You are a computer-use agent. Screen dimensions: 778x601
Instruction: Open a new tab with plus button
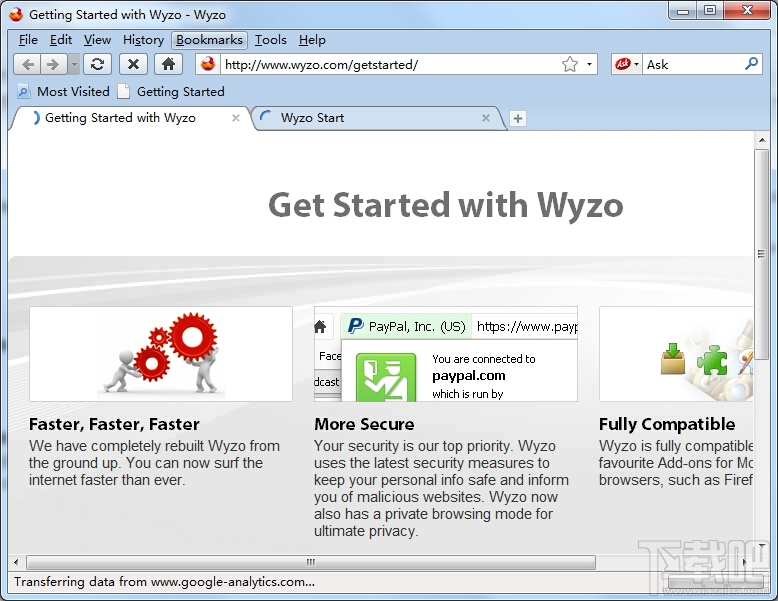[x=518, y=119]
